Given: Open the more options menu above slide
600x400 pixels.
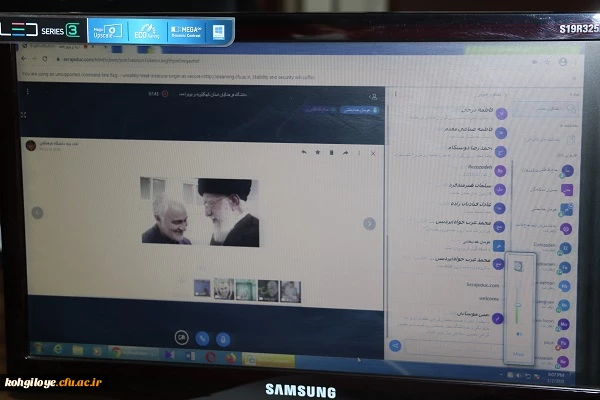Looking at the screenshot, I should click(360, 152).
